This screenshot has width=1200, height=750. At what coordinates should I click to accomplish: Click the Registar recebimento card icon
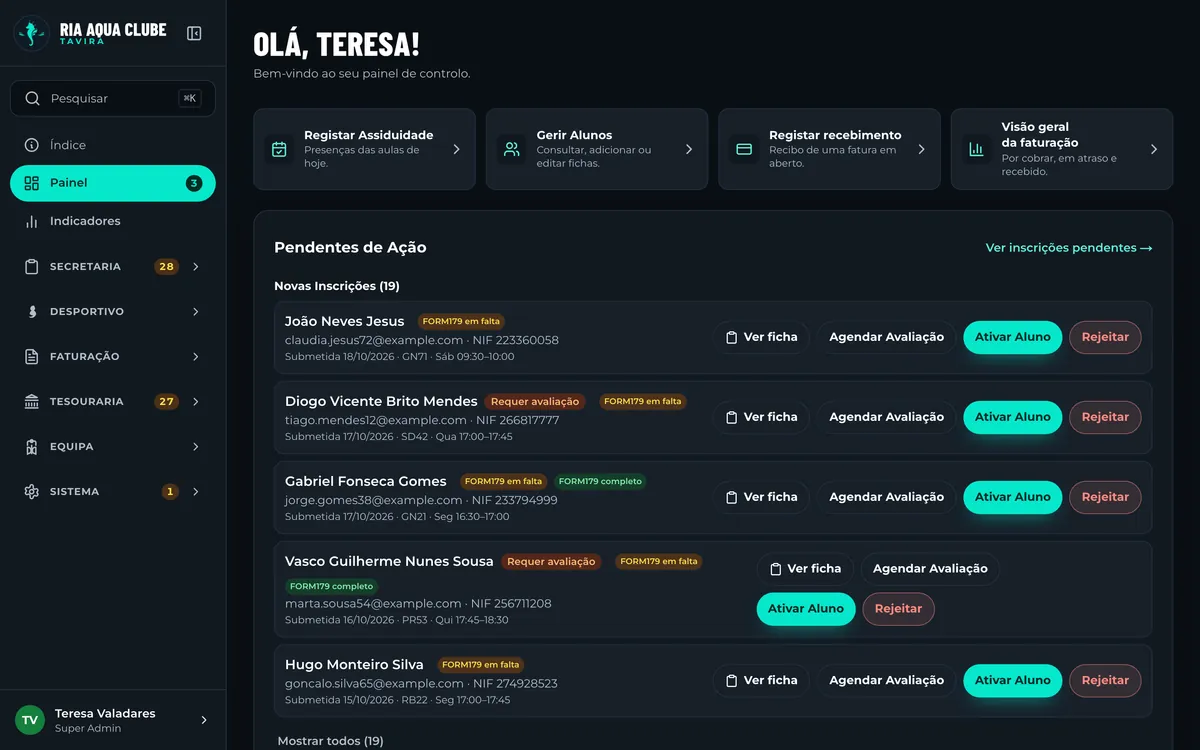click(744, 149)
